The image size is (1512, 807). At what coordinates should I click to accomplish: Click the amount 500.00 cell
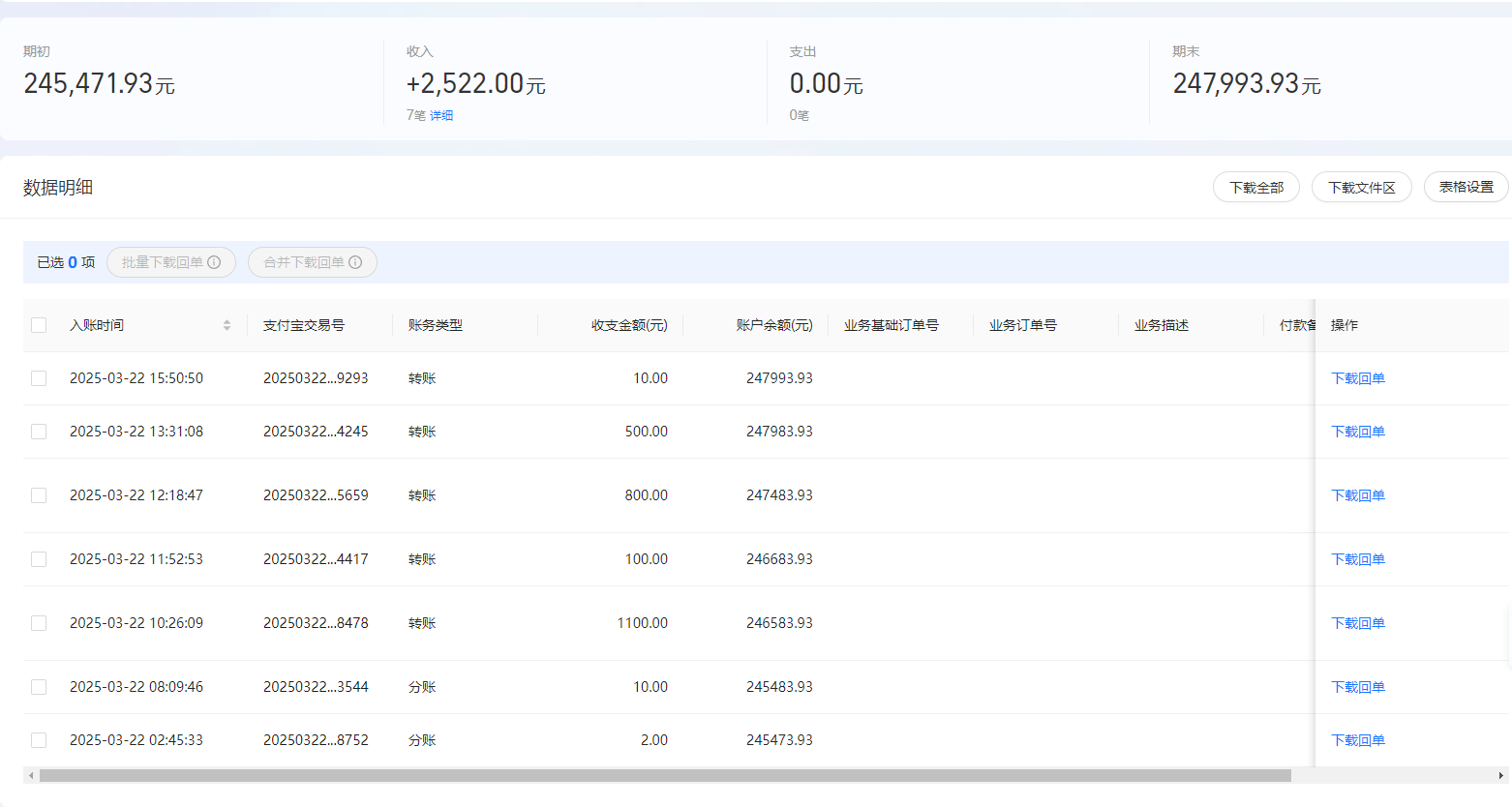point(647,432)
